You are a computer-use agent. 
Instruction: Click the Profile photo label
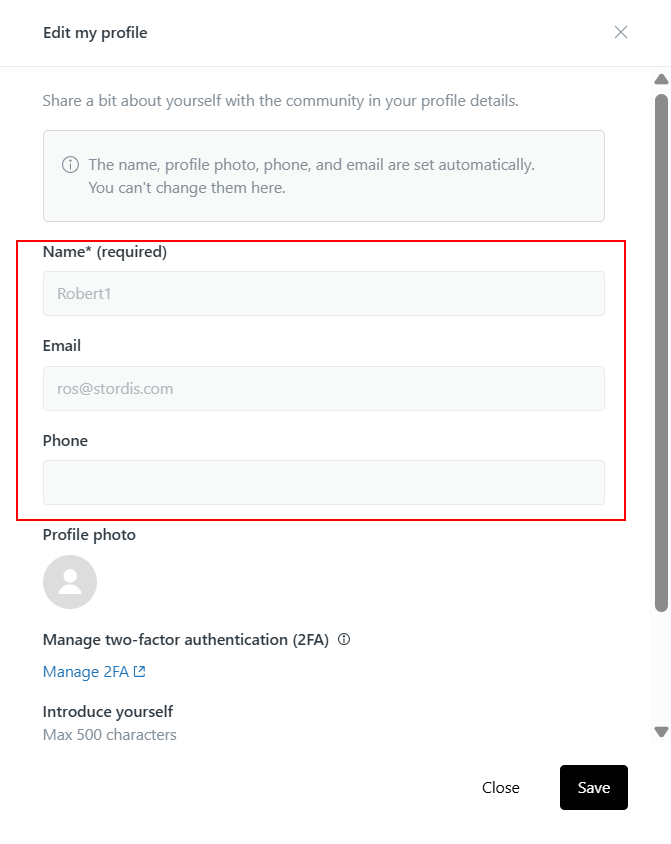89,534
